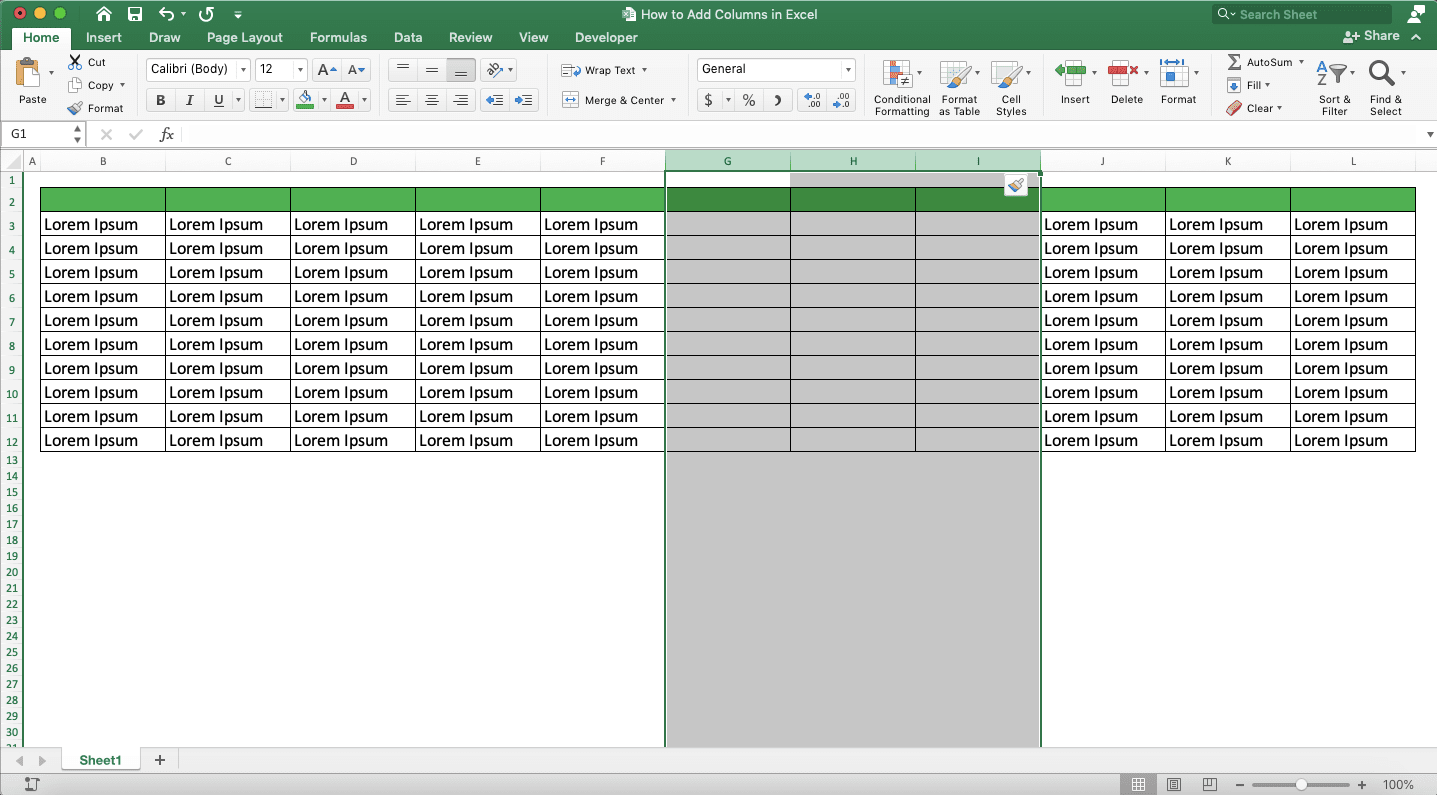1437x795 pixels.
Task: Open the Merge & Center dropdown arrow
Action: pos(673,100)
